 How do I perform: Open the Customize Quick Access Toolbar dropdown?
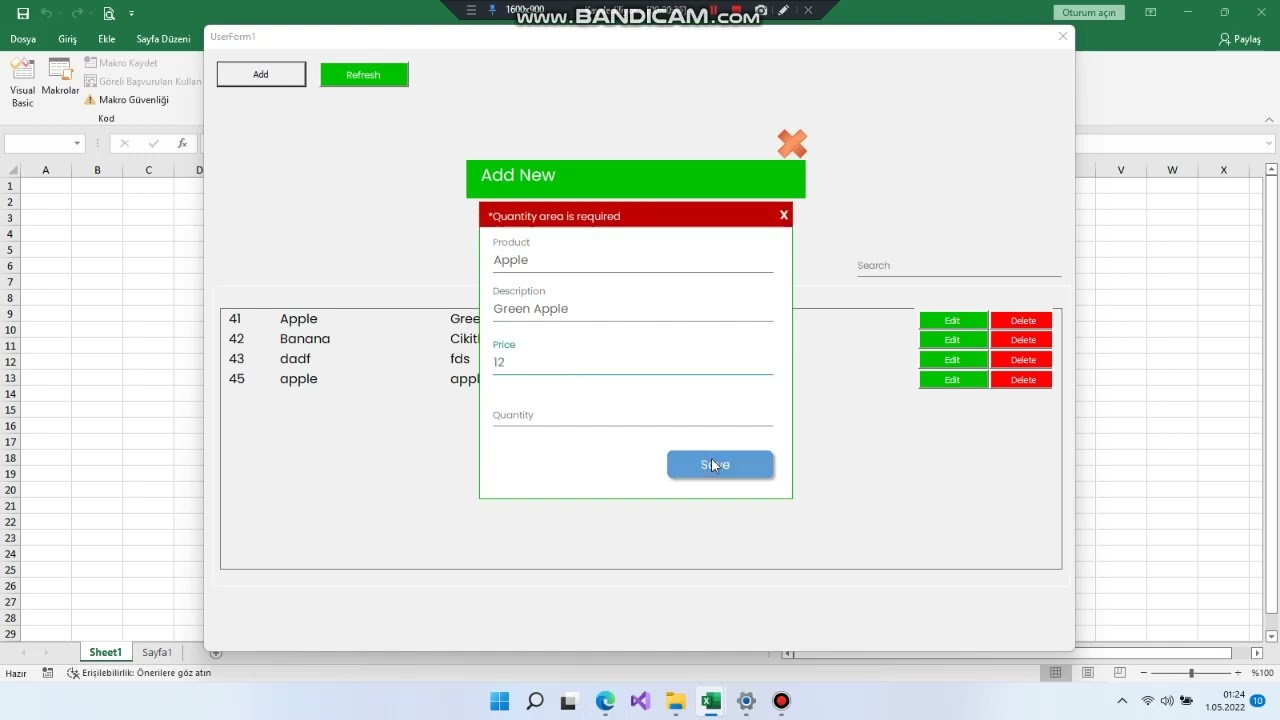(x=131, y=13)
